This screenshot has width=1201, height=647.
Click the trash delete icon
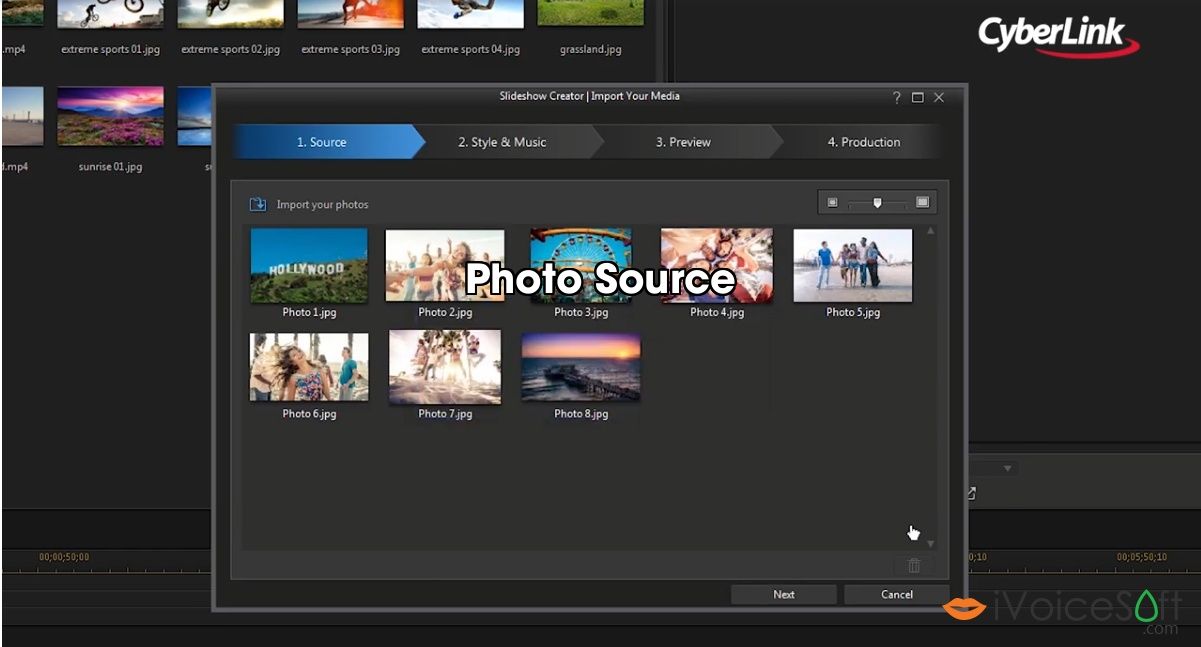point(913,565)
